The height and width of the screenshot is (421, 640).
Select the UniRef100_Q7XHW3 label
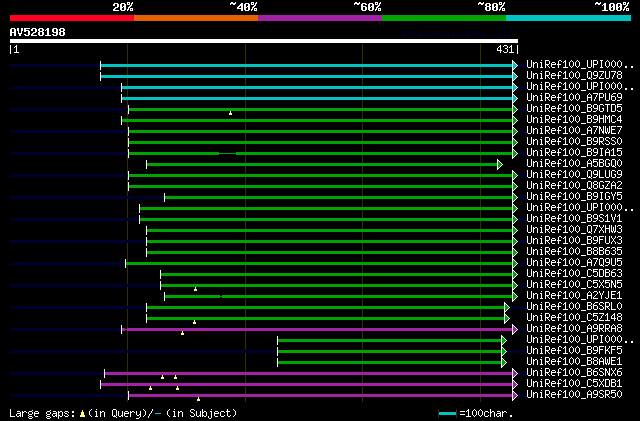(574, 230)
